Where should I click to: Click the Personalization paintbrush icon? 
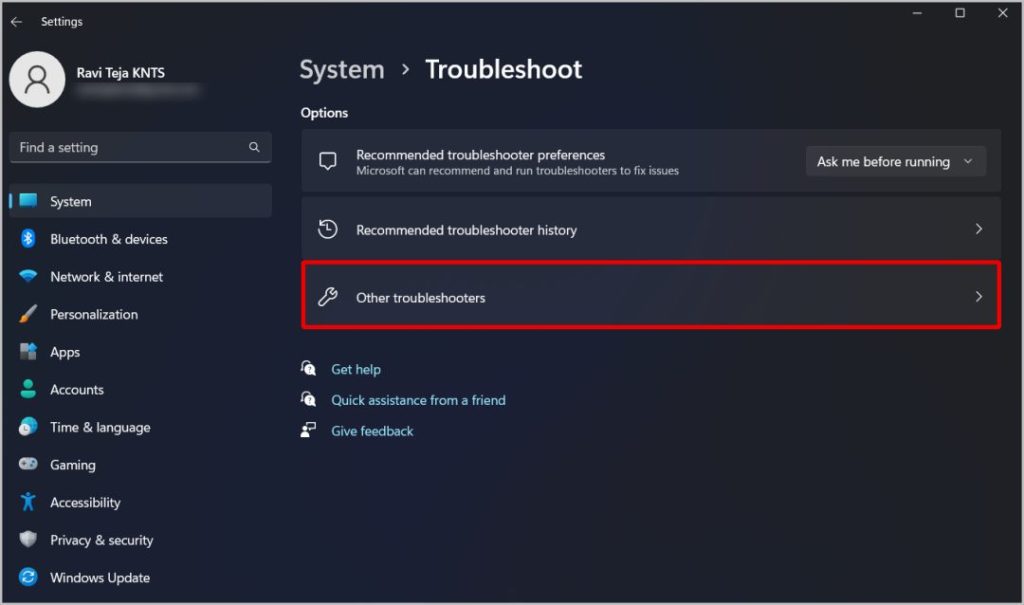28,314
